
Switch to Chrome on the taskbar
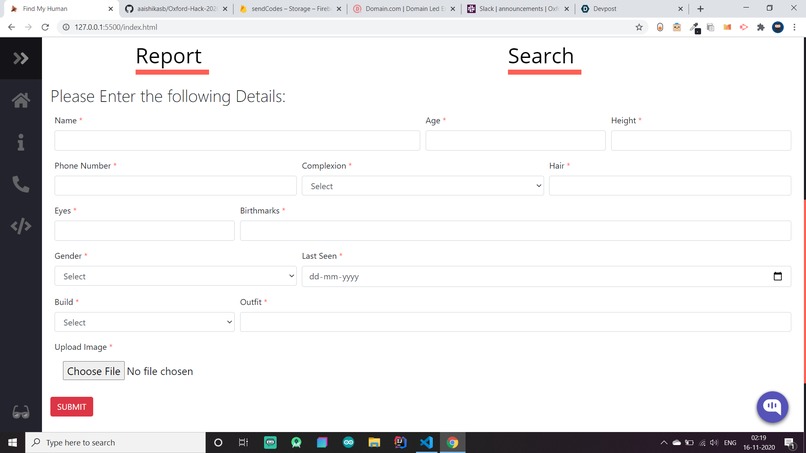452,442
